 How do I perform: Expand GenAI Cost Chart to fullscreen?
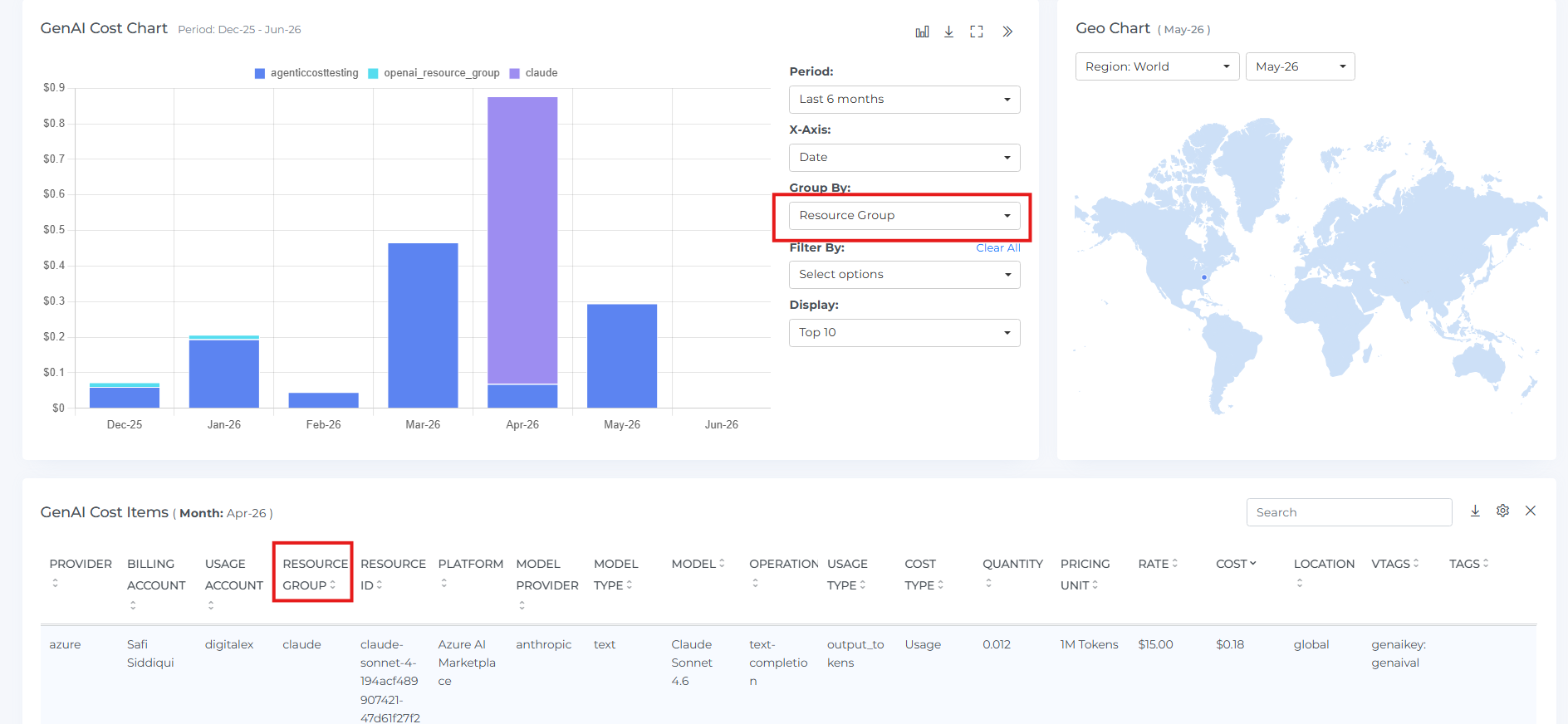pyautogui.click(x=977, y=32)
